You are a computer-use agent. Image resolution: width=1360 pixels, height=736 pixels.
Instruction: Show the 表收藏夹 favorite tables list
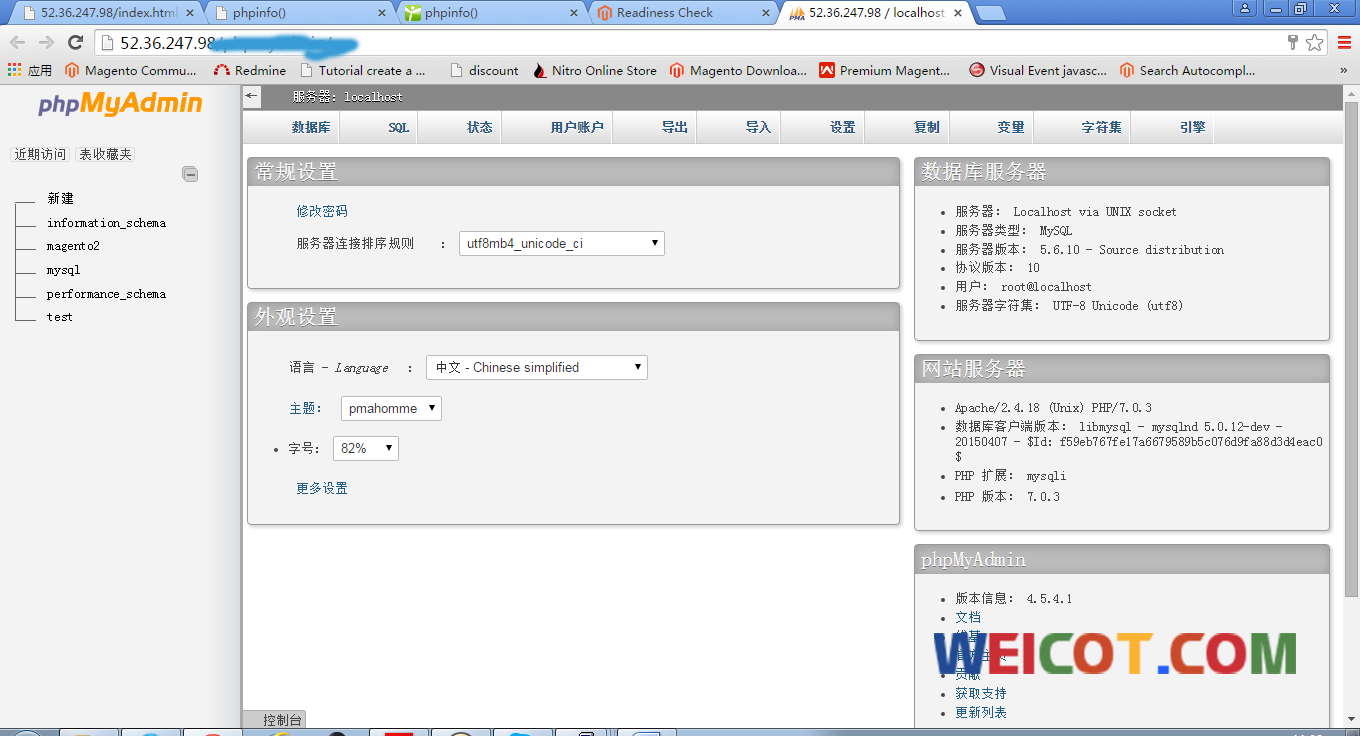click(105, 154)
